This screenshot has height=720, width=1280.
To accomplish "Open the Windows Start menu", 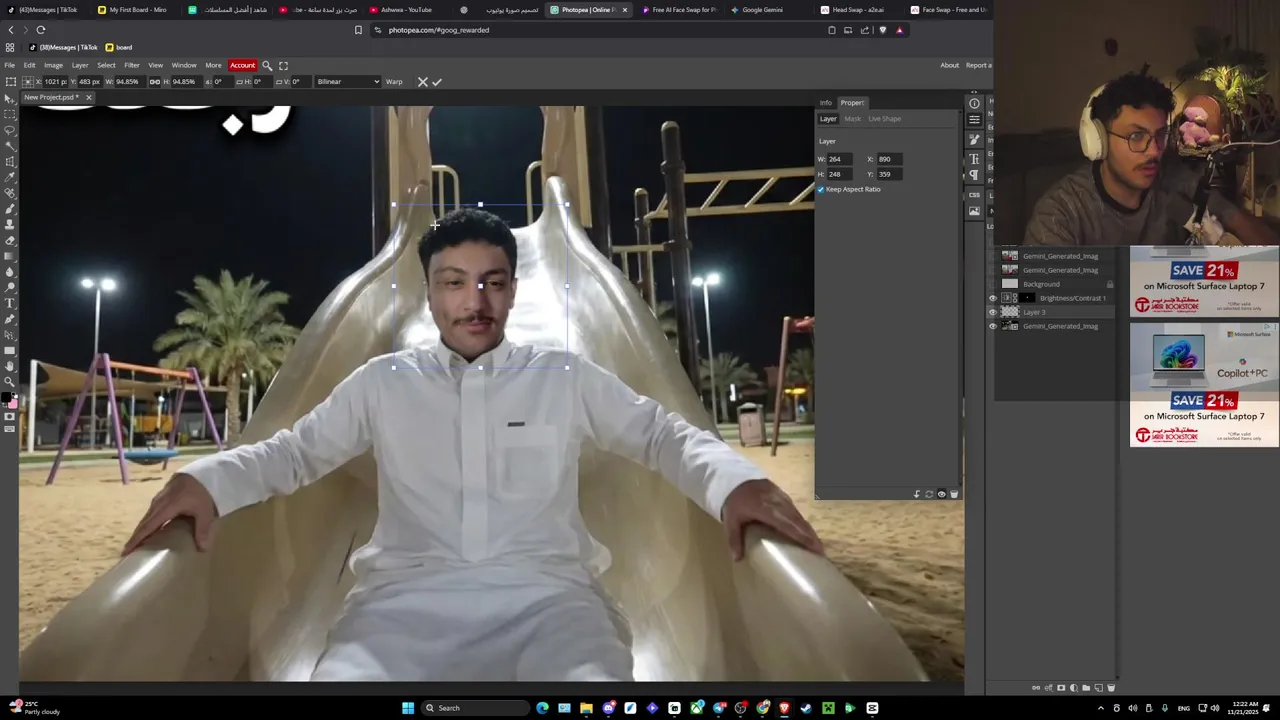I will point(408,708).
